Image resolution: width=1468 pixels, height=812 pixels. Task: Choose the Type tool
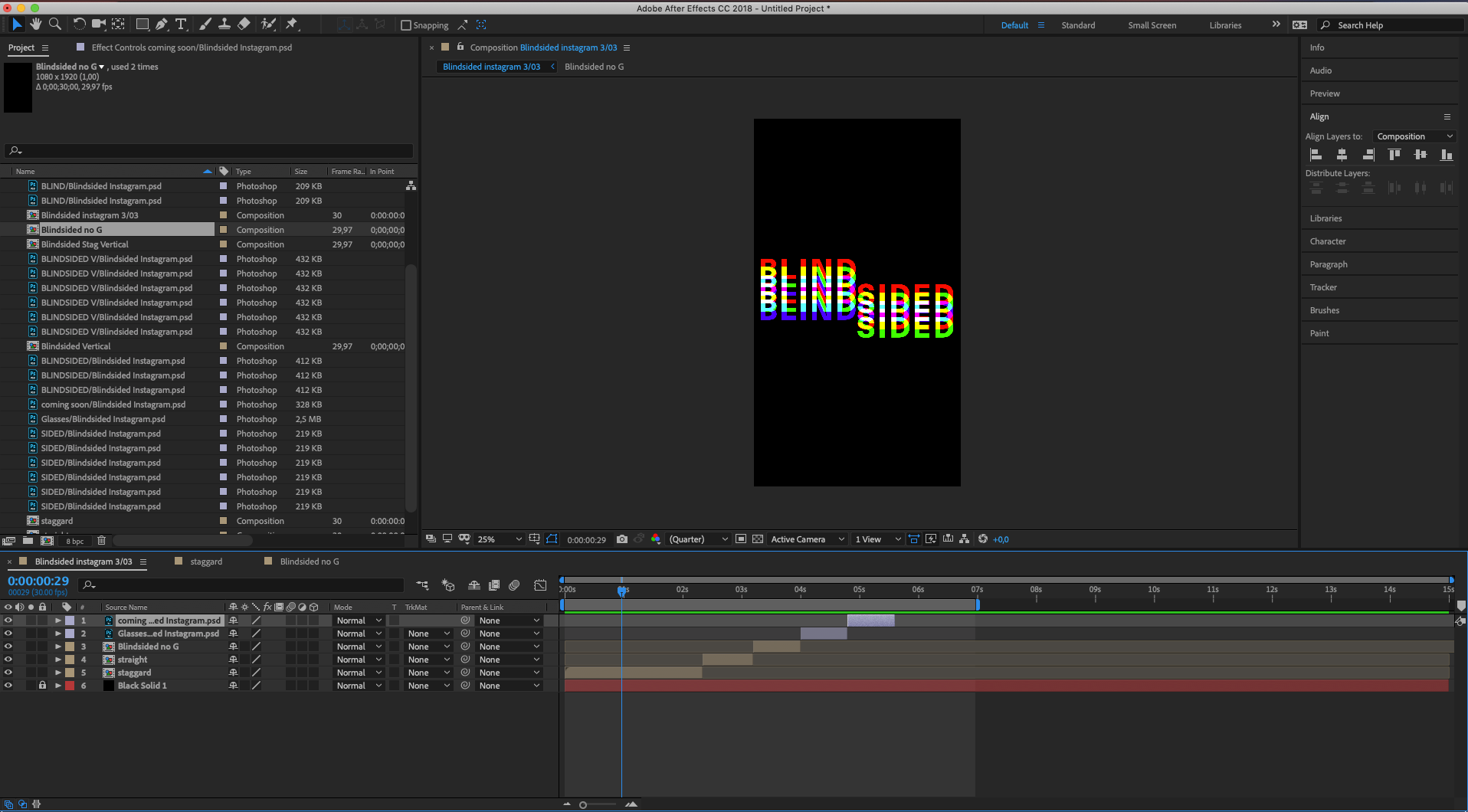click(x=181, y=25)
